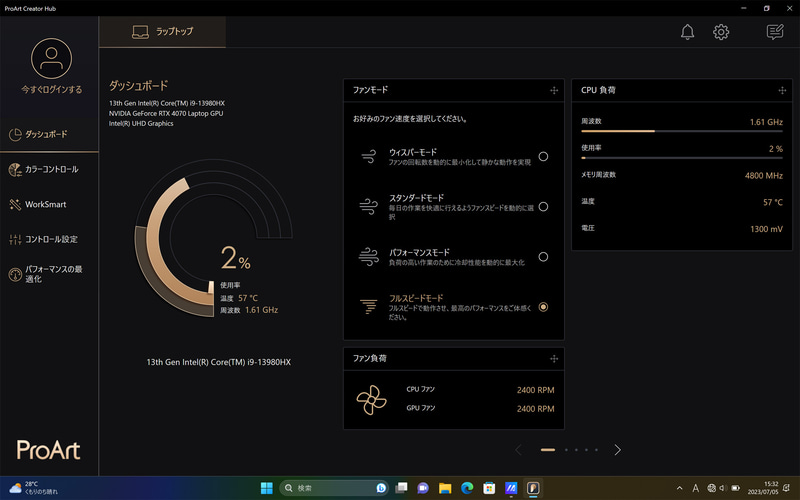Click the fan icon in ファン負荷
800x500 pixels.
point(371,399)
